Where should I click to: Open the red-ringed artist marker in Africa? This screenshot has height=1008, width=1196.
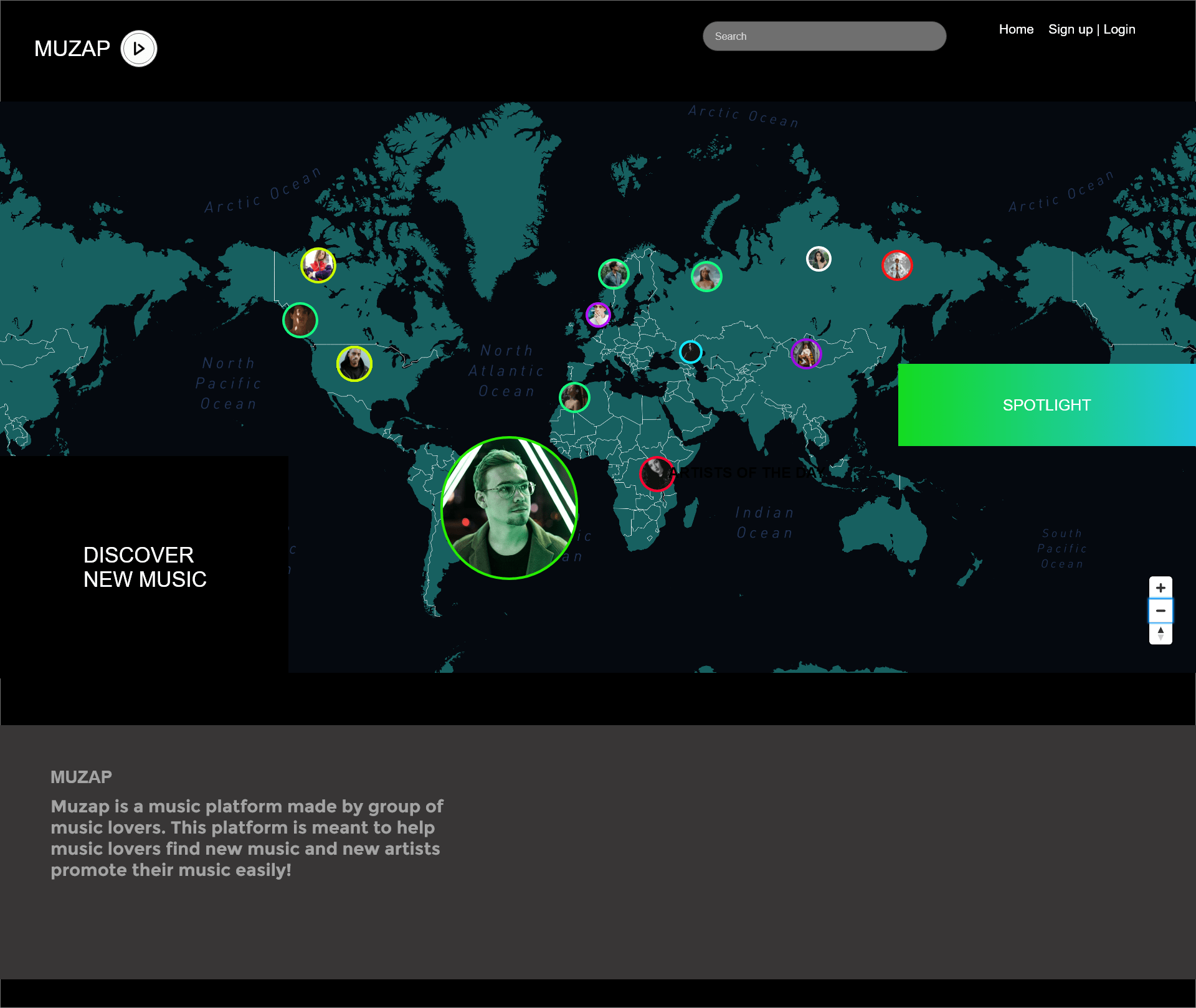pyautogui.click(x=656, y=473)
